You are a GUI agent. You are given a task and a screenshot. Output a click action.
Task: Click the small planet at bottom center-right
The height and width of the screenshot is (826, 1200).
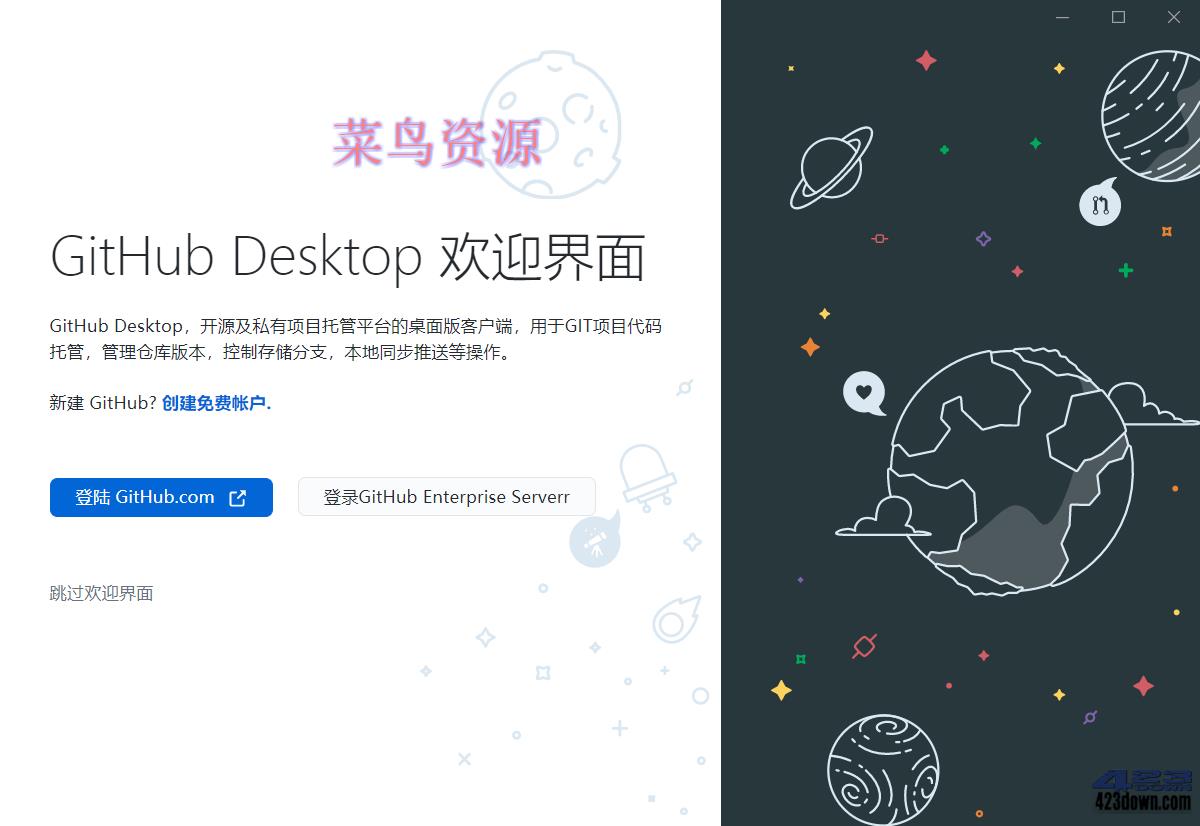(x=882, y=768)
